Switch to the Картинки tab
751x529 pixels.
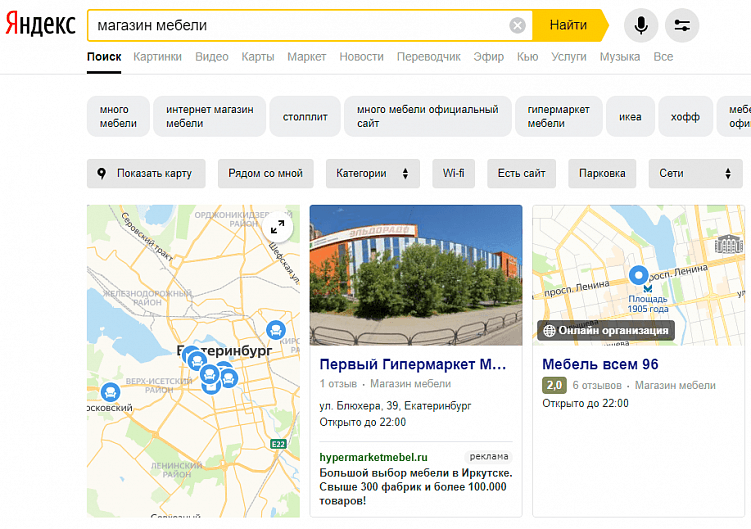point(158,57)
